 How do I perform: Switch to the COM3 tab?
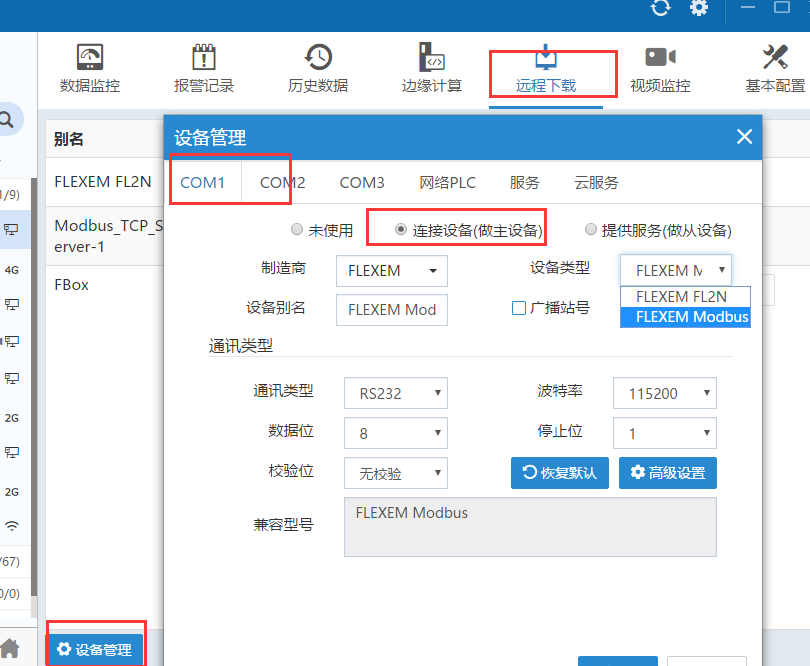(362, 182)
